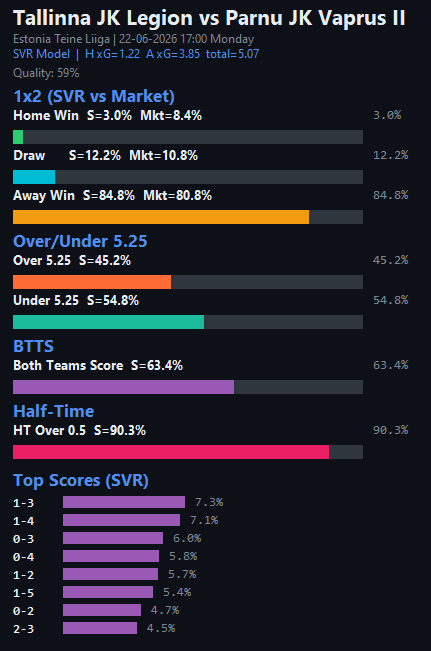Open the 1x2 (SVR vs Market) section heading
The height and width of the screenshot is (651, 431).
94,96
